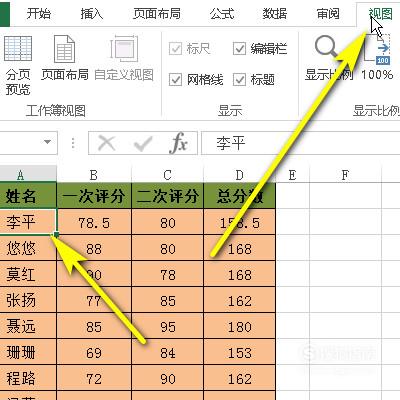The height and width of the screenshot is (400, 400).
Task: Open the 公式 ribbon tab
Action: (x=222, y=14)
